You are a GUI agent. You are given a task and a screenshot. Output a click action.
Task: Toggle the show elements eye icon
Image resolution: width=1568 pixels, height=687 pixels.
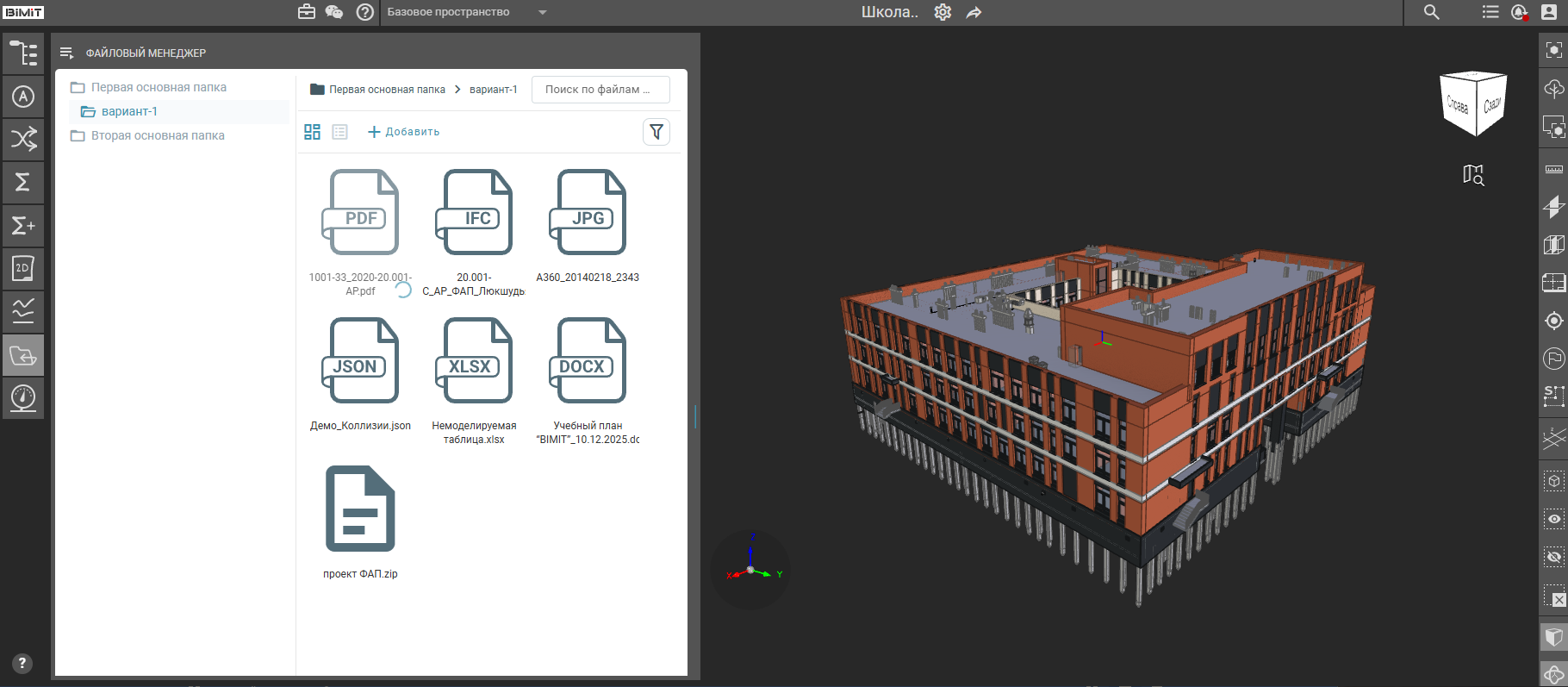(1553, 519)
